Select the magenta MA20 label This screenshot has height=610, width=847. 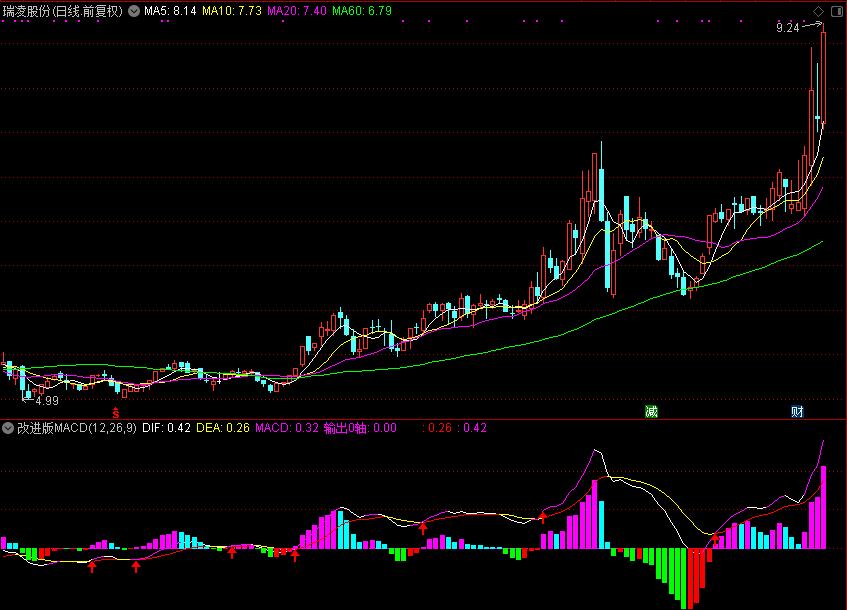[297, 12]
